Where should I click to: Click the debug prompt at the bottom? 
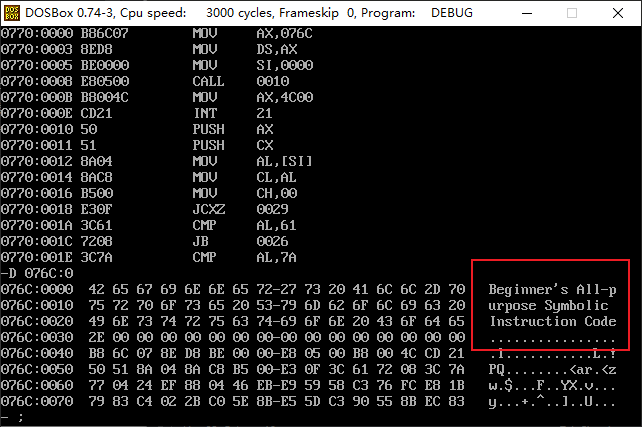[x=12, y=417]
